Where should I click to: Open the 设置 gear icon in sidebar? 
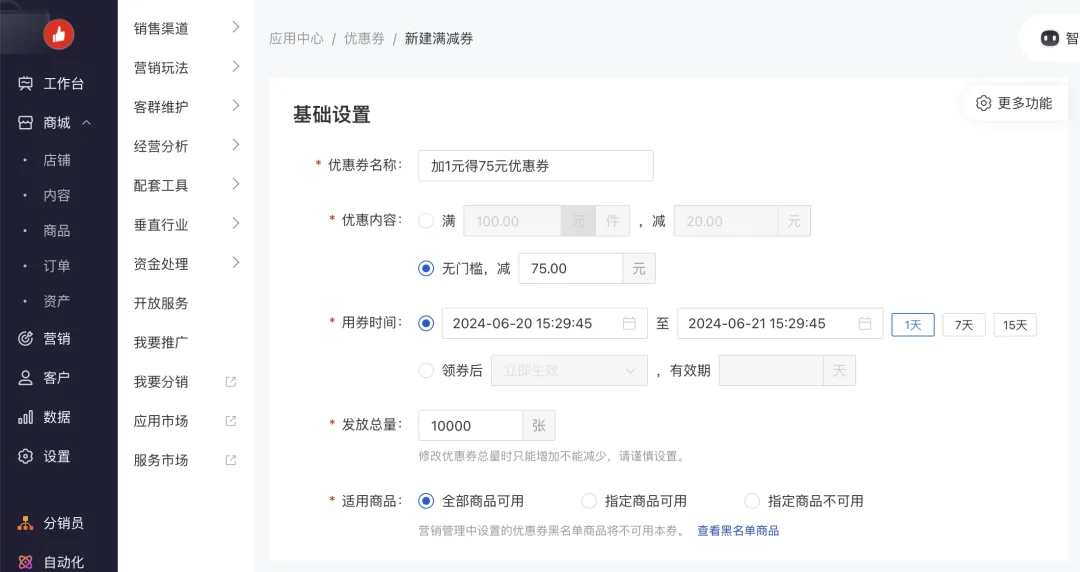point(26,456)
